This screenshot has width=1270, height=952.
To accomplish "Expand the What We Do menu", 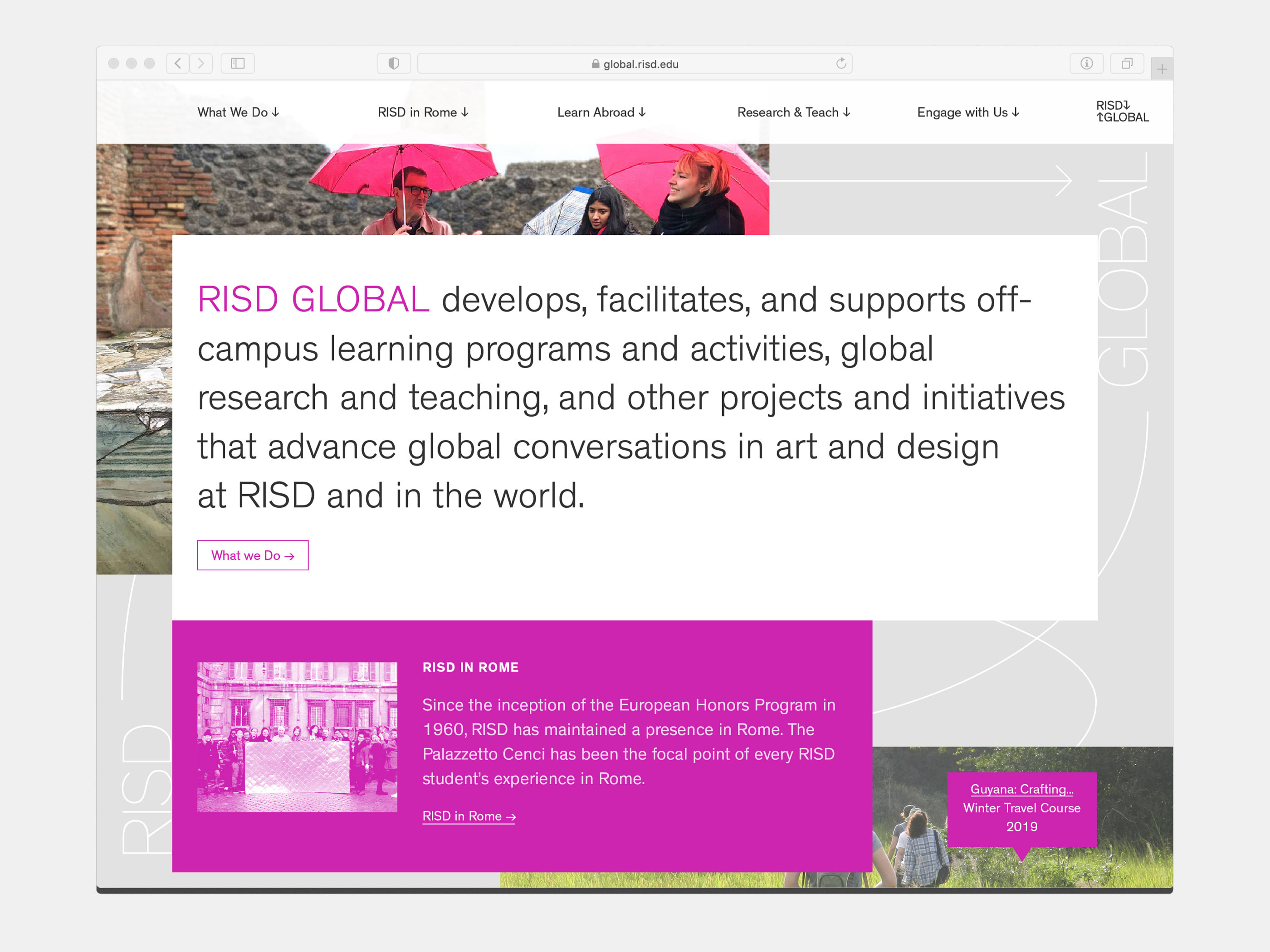I will (x=238, y=112).
